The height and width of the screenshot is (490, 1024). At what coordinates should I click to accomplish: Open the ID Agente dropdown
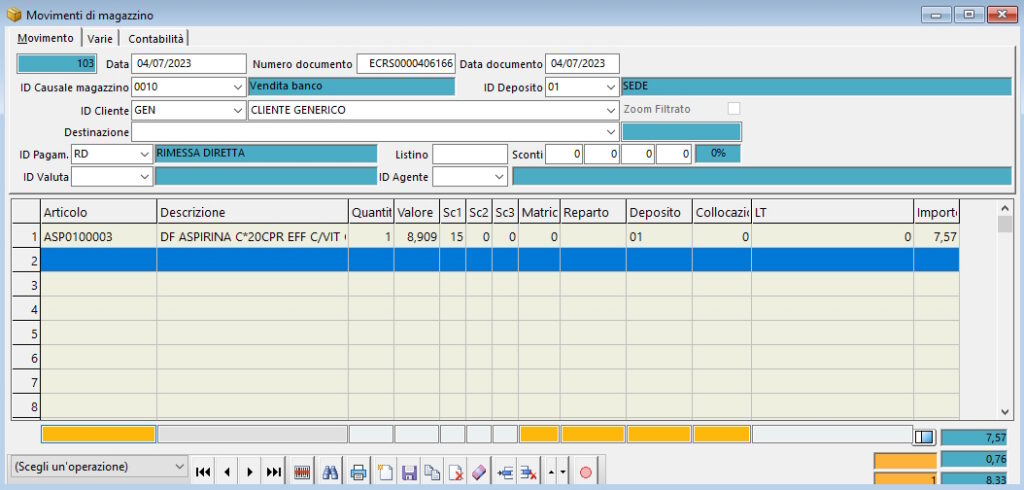(x=500, y=176)
